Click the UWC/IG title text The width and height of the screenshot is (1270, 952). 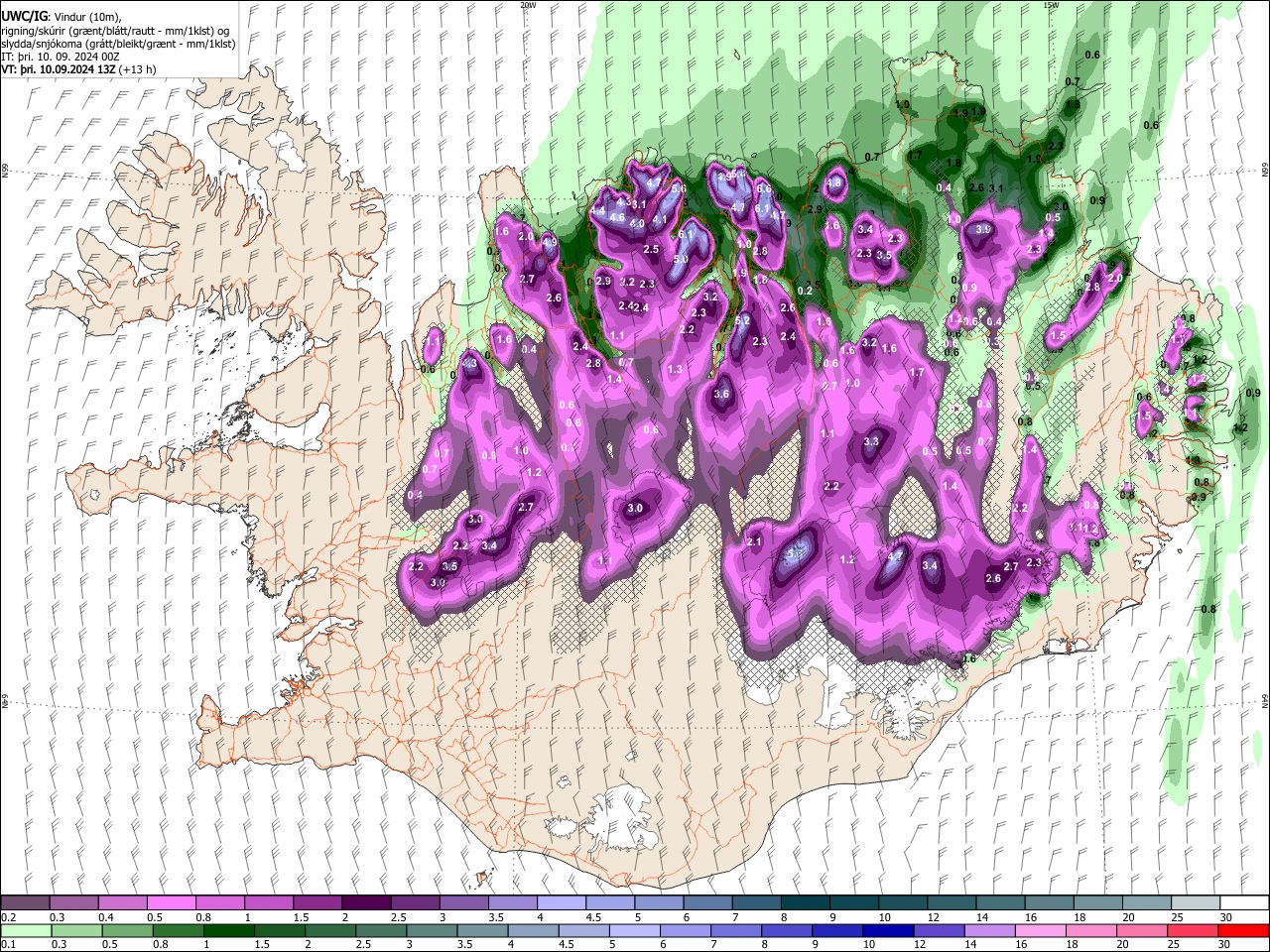(x=23, y=17)
